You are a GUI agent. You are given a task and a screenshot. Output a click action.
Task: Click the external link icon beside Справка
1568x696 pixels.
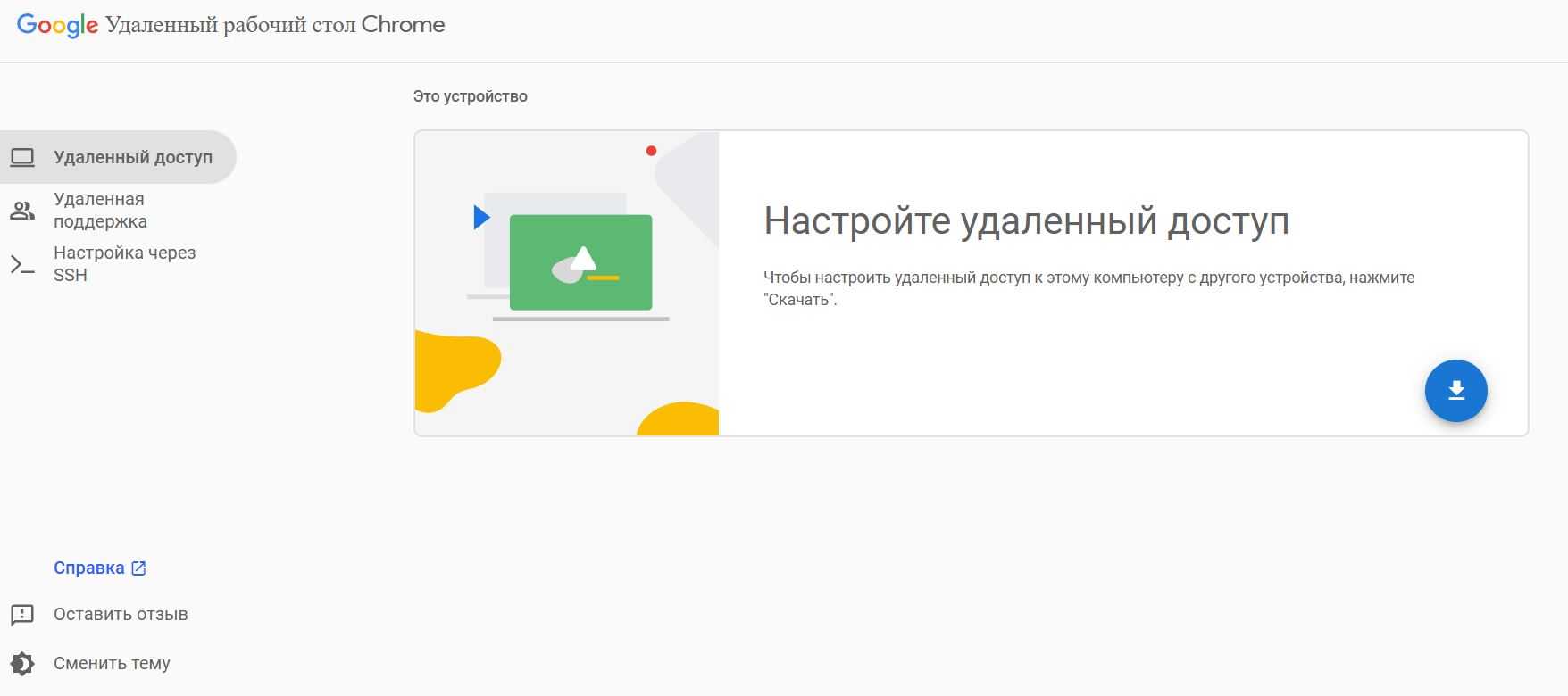(x=138, y=568)
